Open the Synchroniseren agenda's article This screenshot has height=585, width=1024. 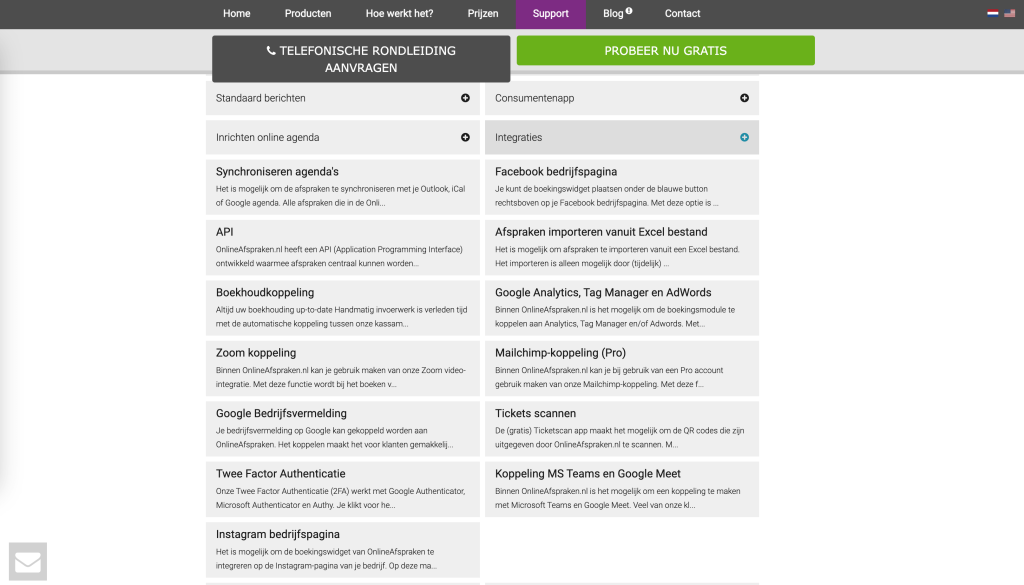tap(277, 172)
